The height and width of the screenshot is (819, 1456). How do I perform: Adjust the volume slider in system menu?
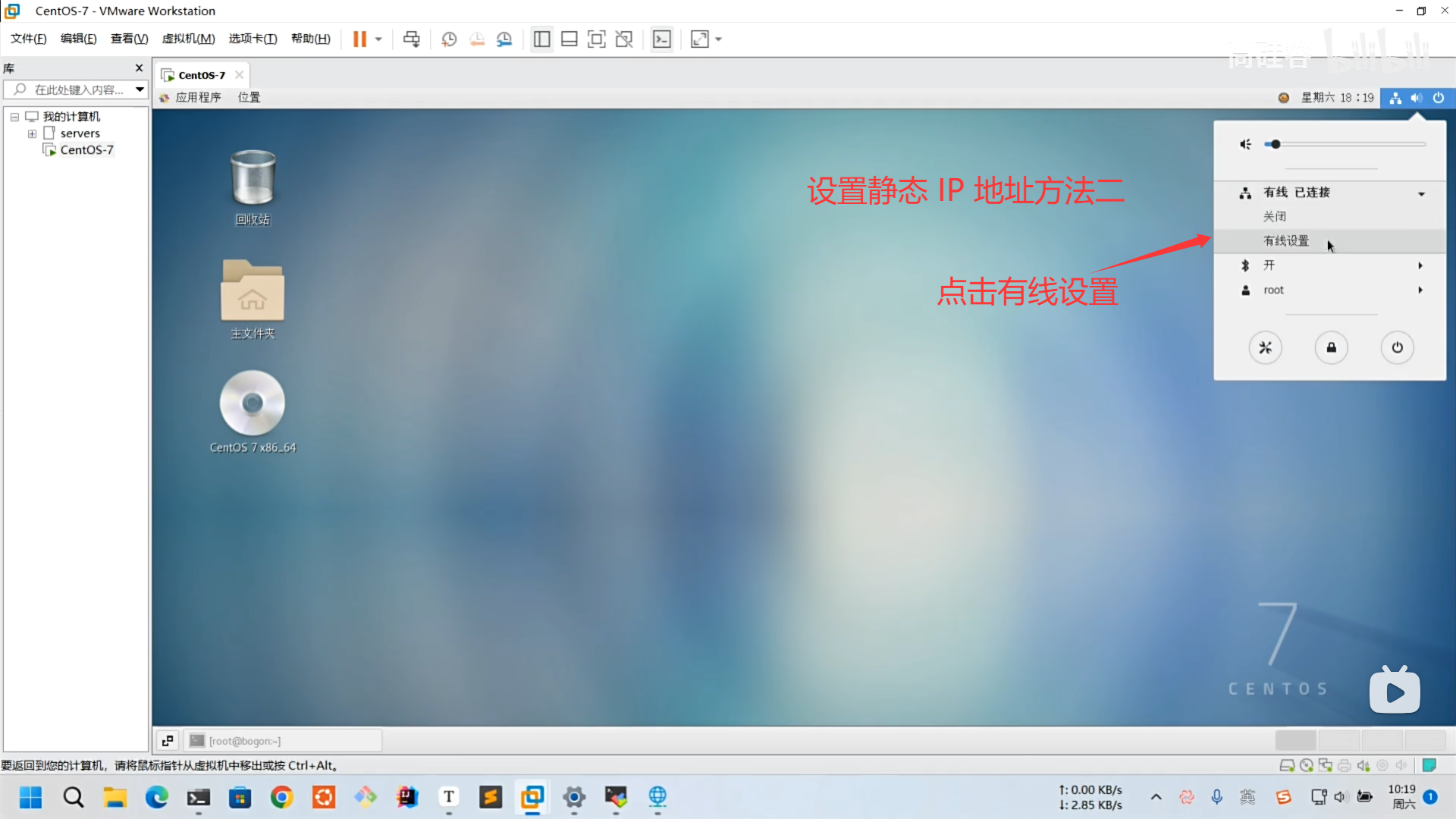pyautogui.click(x=1276, y=144)
